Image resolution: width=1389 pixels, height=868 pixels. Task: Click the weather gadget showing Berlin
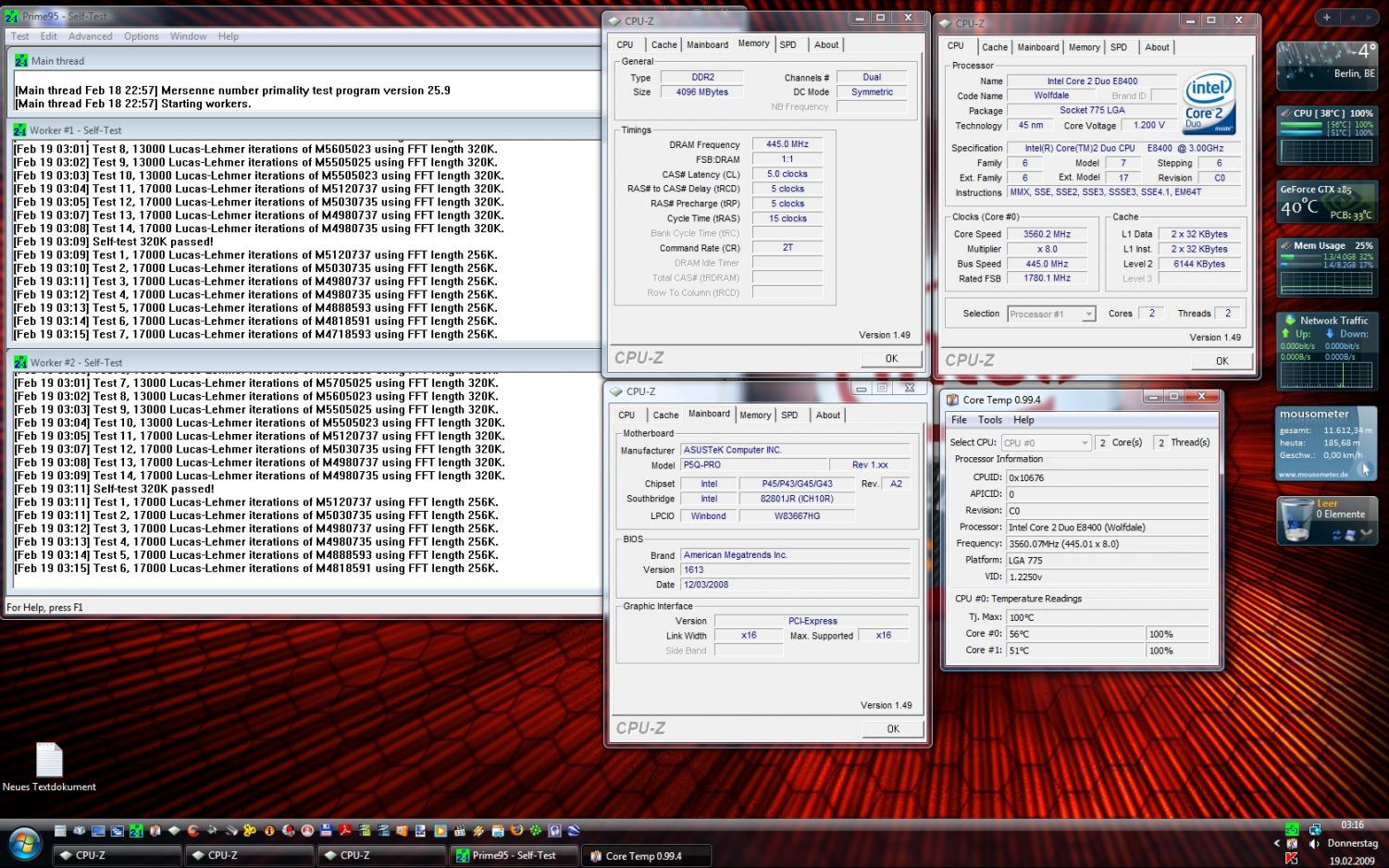click(x=1326, y=66)
